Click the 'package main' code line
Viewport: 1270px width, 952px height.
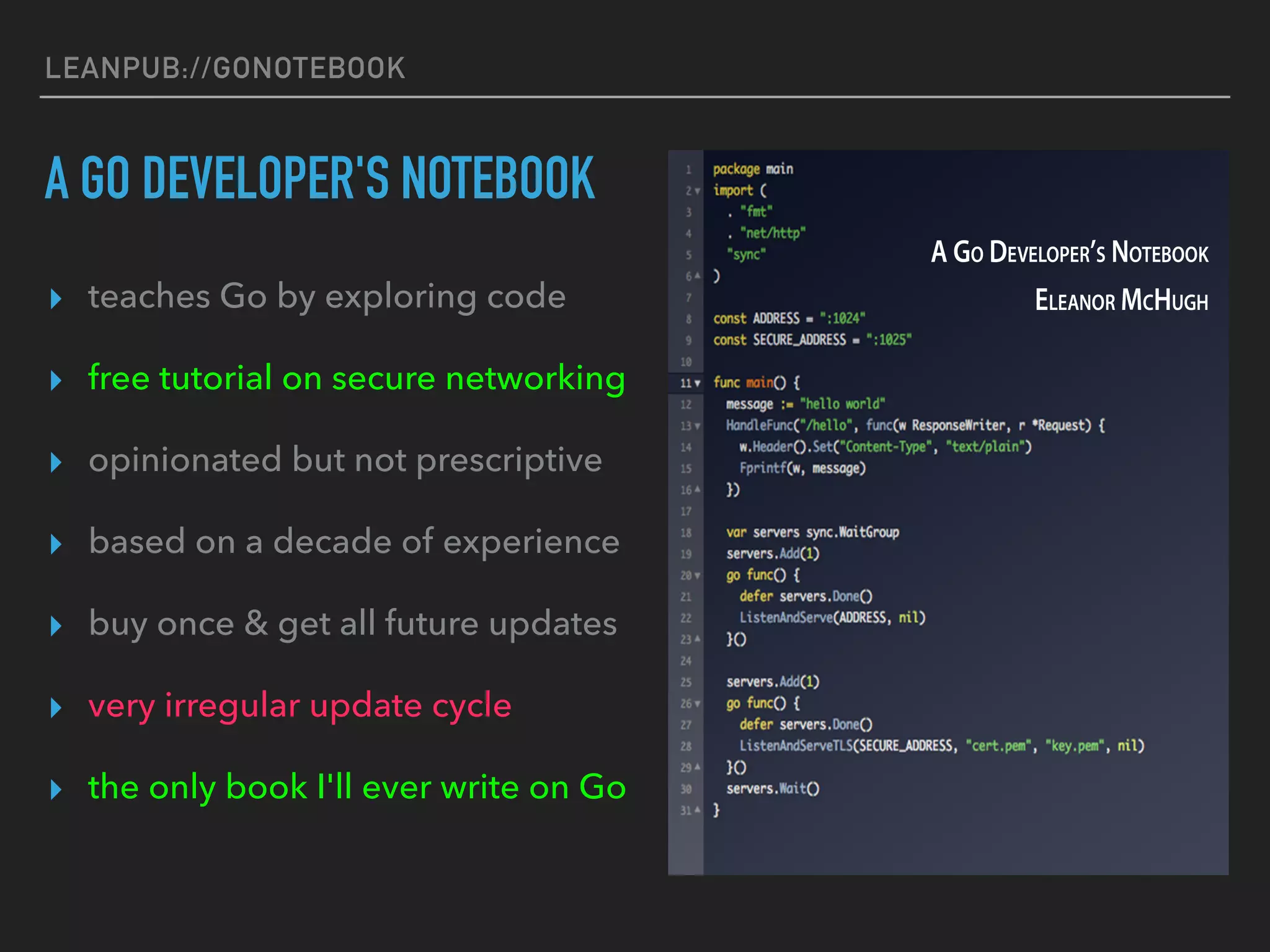[x=753, y=169]
